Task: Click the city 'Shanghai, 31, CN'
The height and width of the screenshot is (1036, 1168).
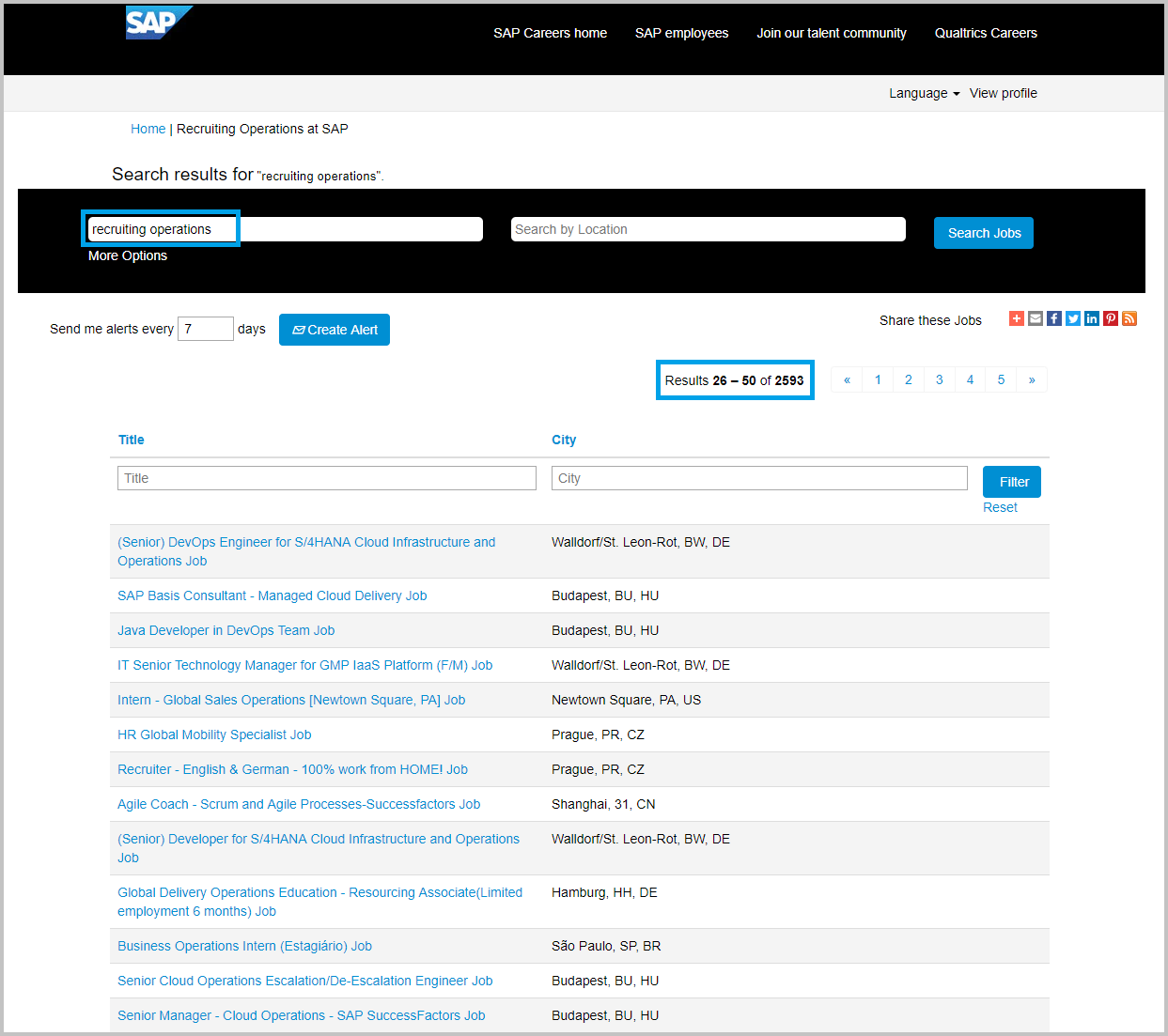Action: tap(603, 804)
